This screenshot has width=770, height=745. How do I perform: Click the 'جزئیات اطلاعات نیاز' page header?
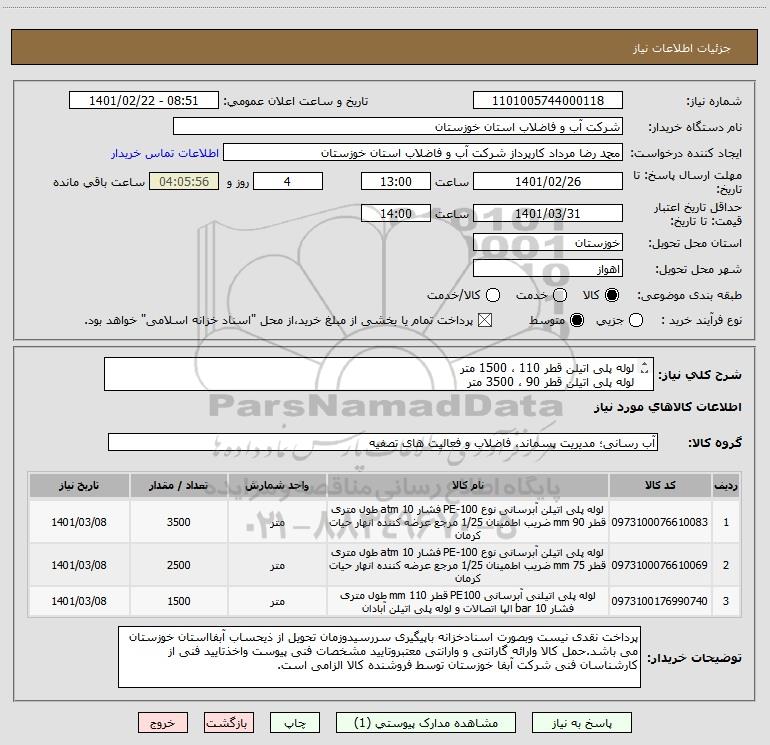[x=681, y=48]
